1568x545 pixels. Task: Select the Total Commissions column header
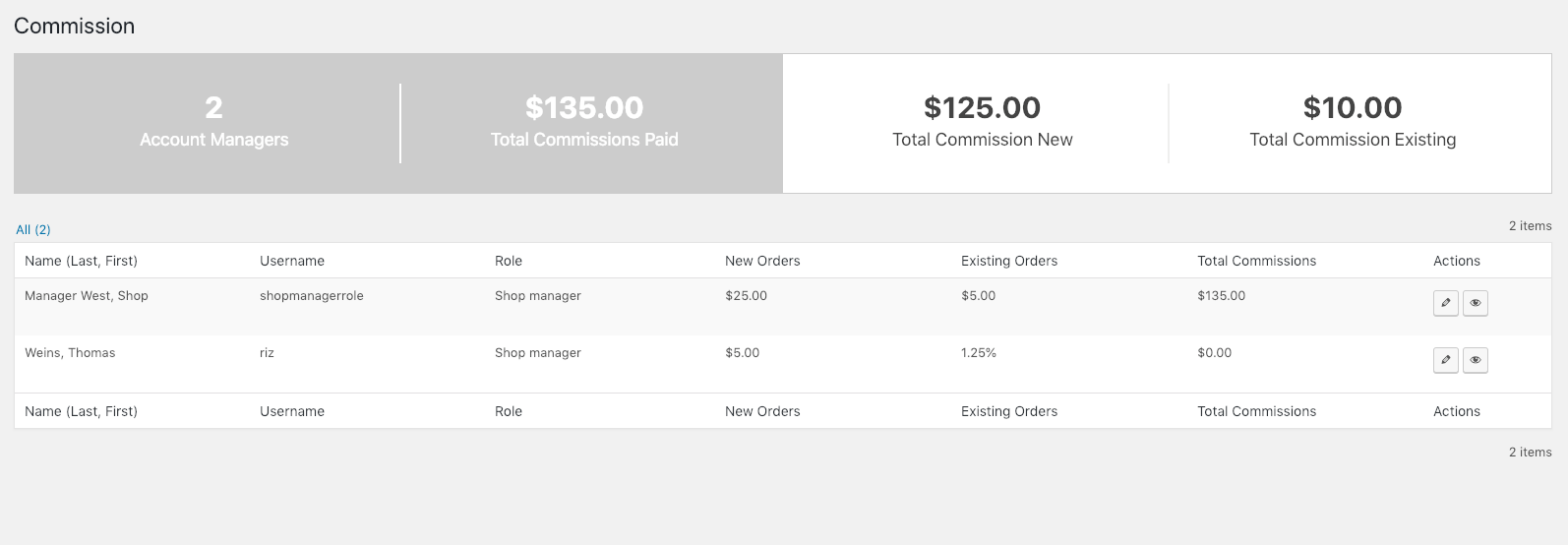point(1256,261)
